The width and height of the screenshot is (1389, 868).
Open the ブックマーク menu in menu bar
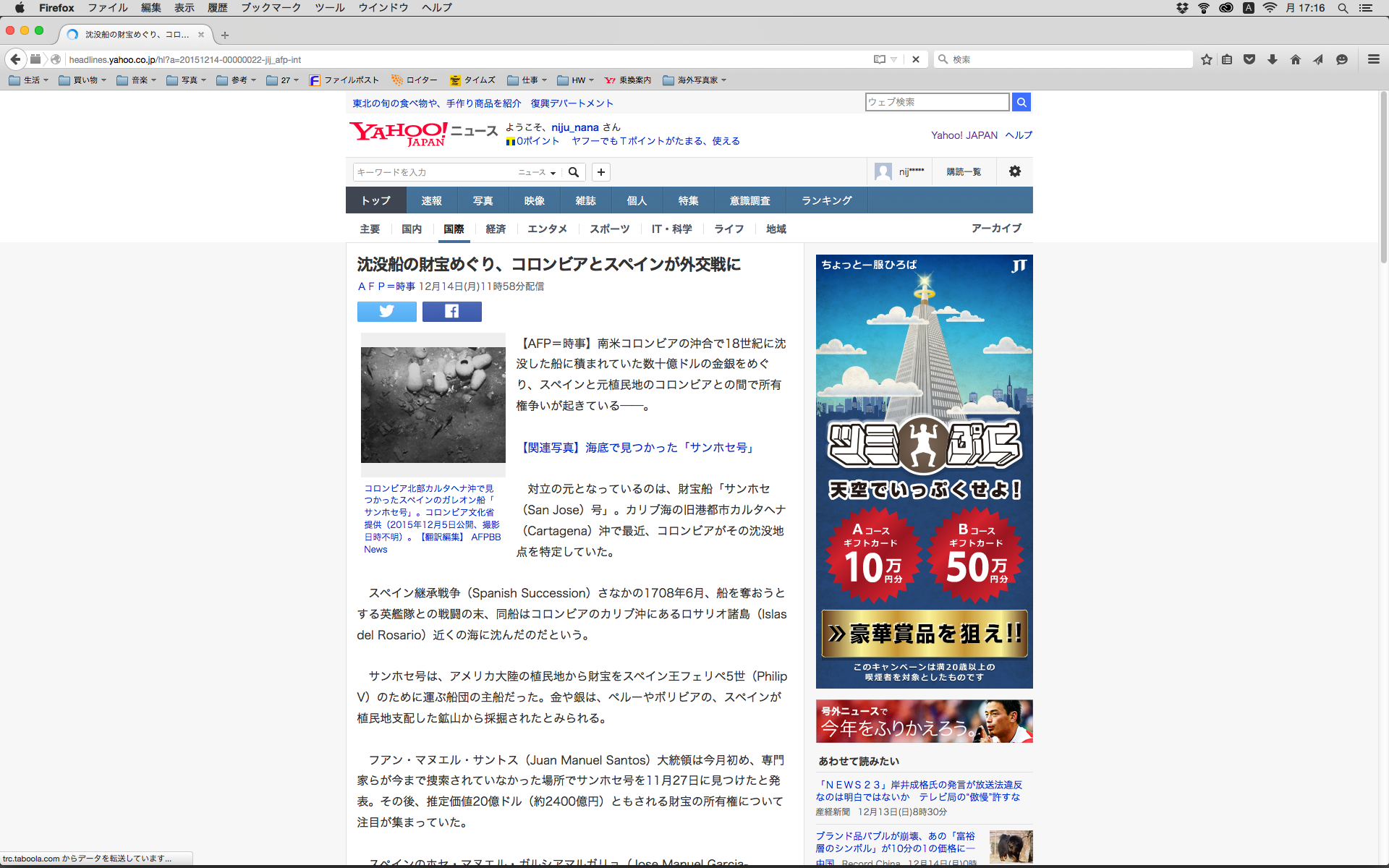click(271, 8)
